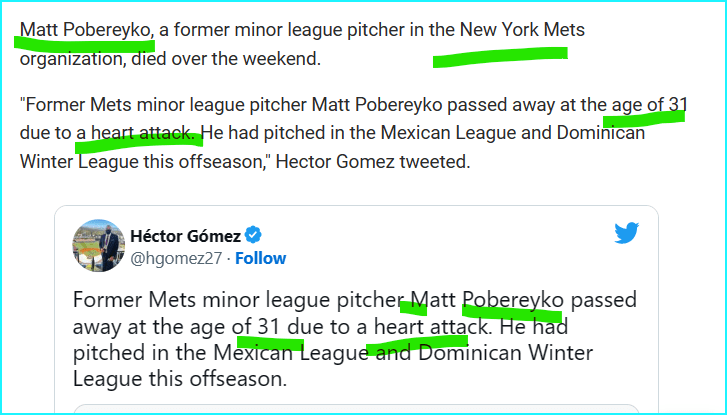Click "organization, died over the weekend" line
The height and width of the screenshot is (415, 727).
170,58
